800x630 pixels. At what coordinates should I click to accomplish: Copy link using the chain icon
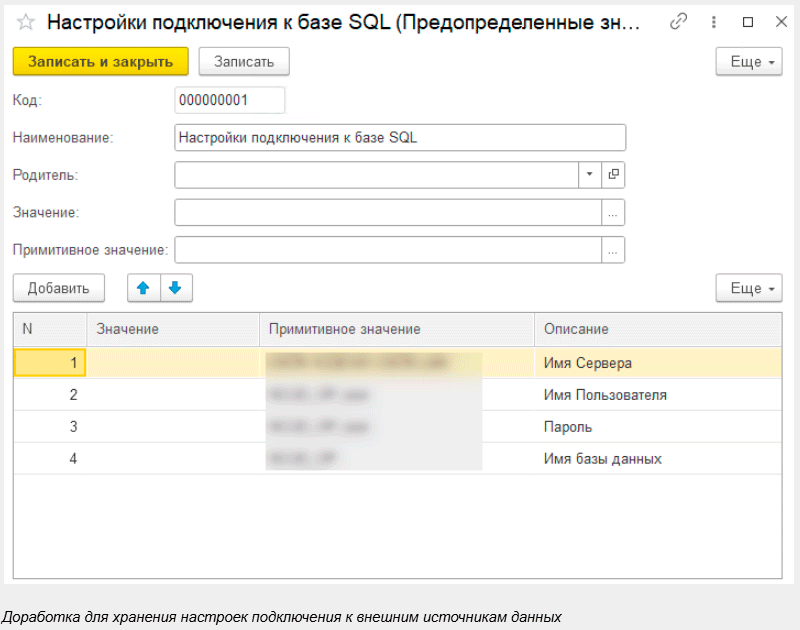[679, 22]
